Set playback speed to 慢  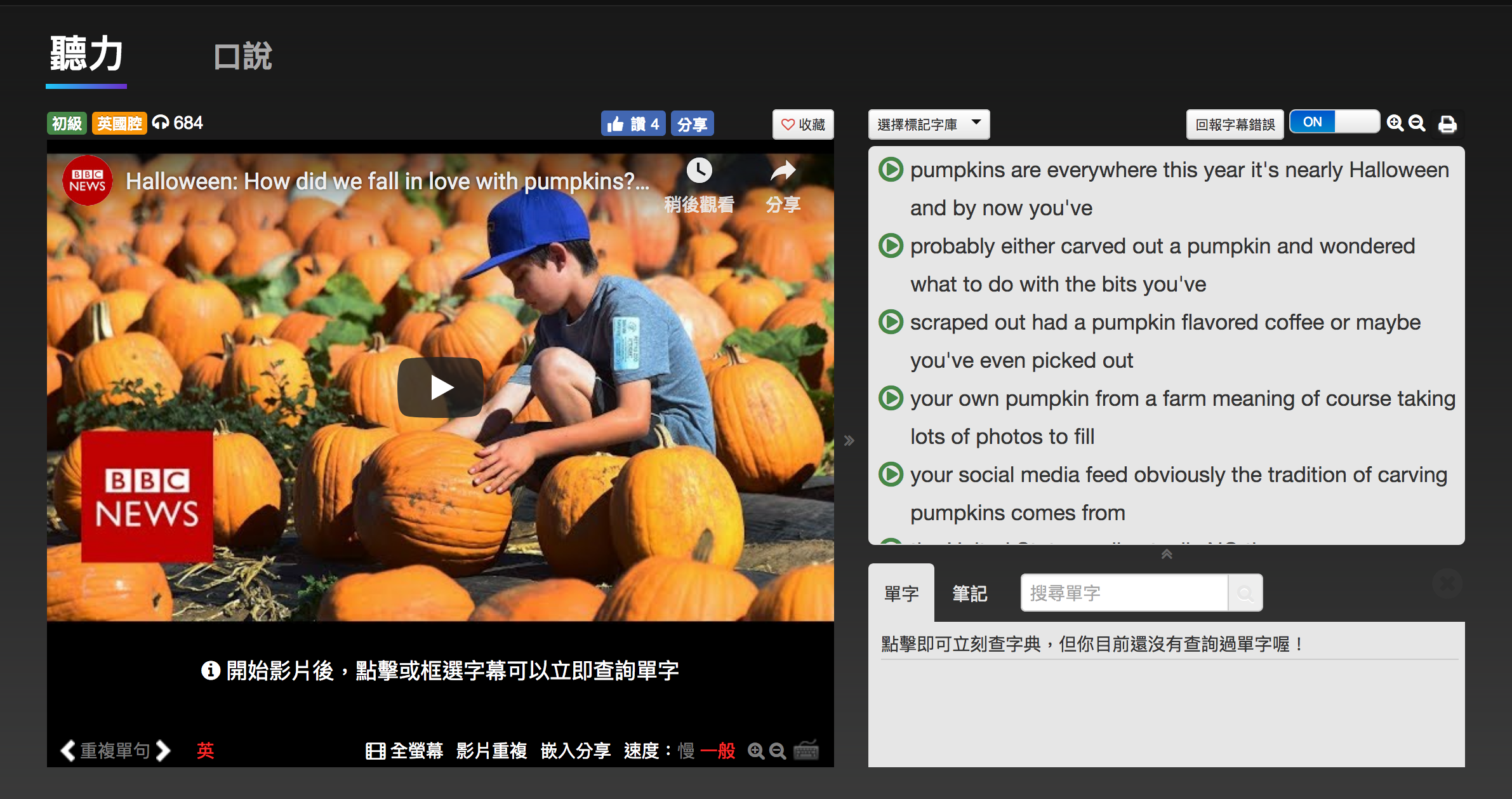tap(686, 751)
